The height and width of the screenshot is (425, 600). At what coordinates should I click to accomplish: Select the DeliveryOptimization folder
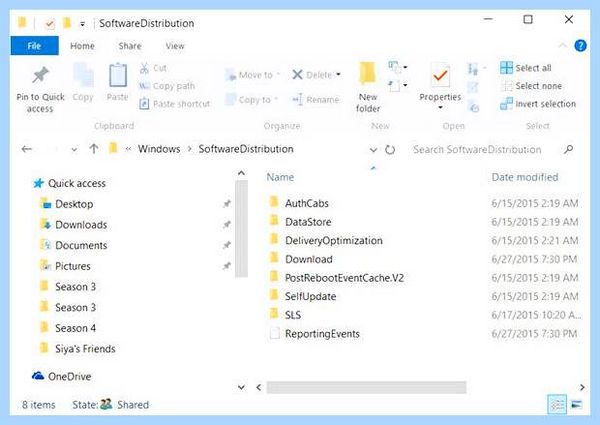point(326,241)
